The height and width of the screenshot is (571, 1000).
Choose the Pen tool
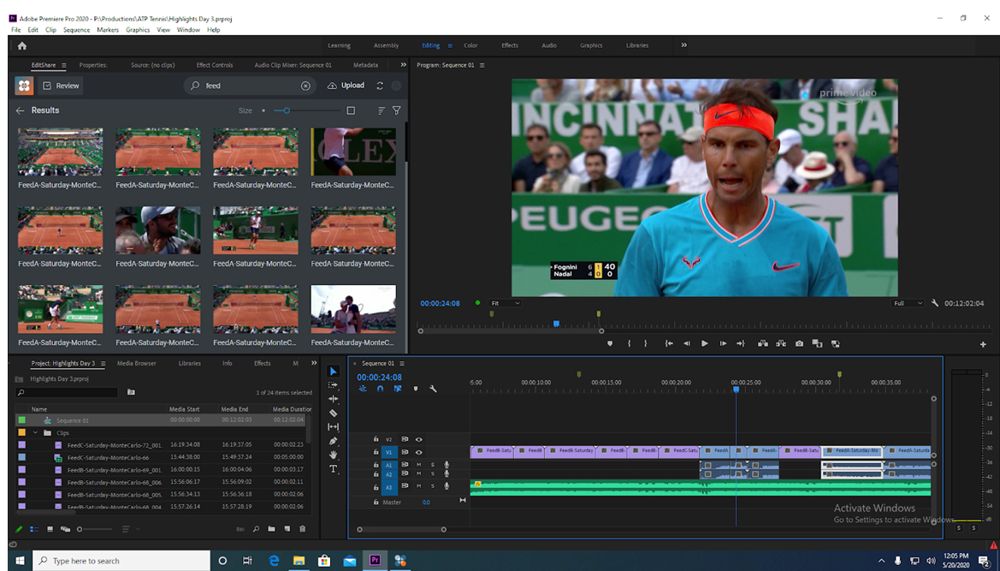tap(333, 441)
